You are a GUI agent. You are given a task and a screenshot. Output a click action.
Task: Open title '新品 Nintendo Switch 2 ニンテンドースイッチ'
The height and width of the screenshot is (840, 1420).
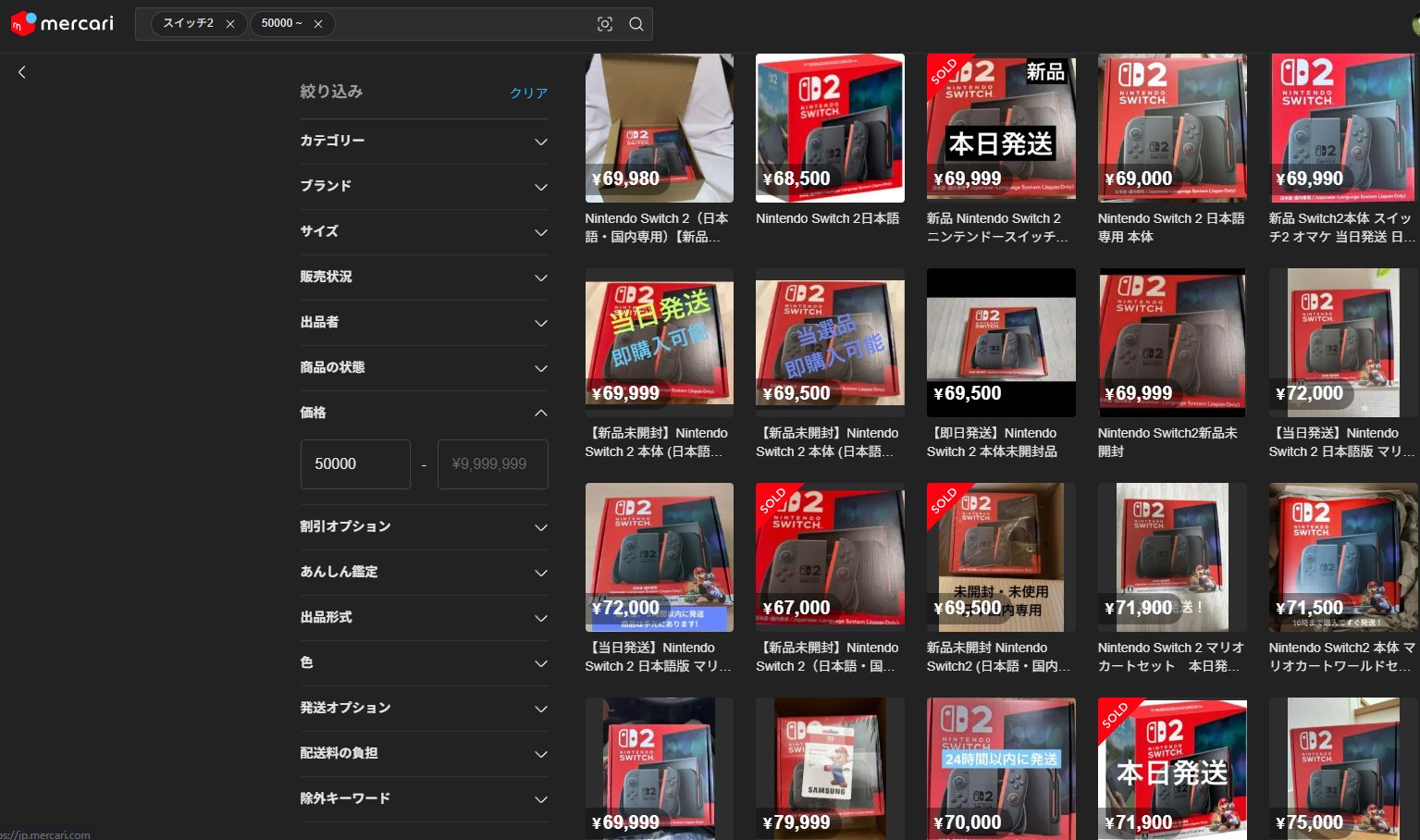997,228
